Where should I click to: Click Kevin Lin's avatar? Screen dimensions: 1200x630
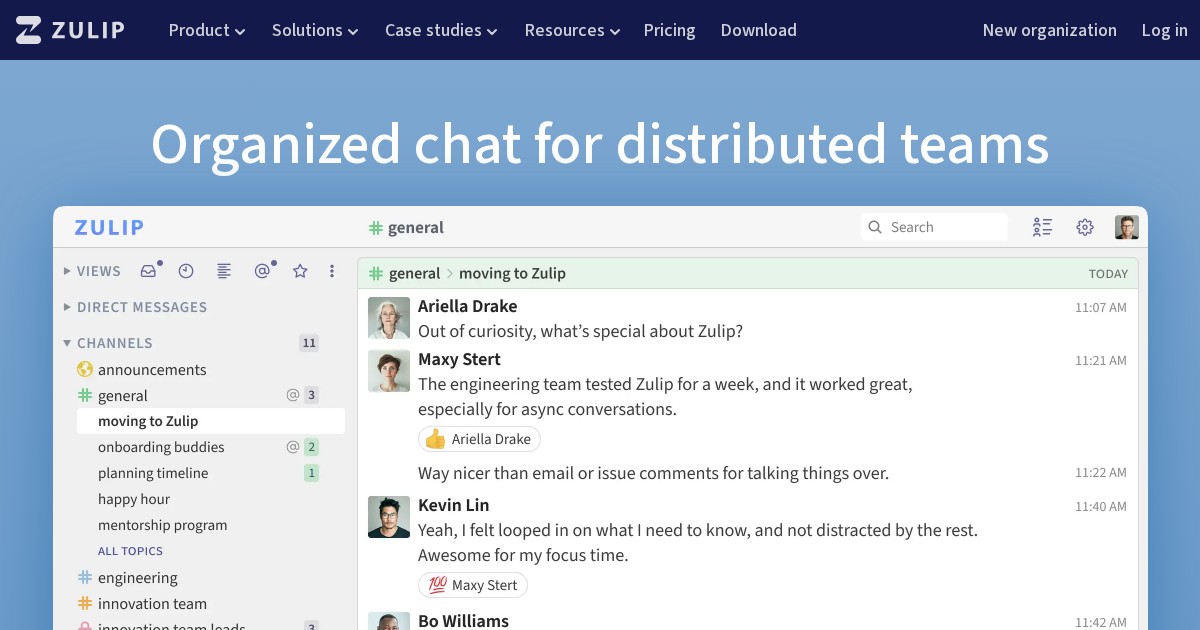click(389, 517)
